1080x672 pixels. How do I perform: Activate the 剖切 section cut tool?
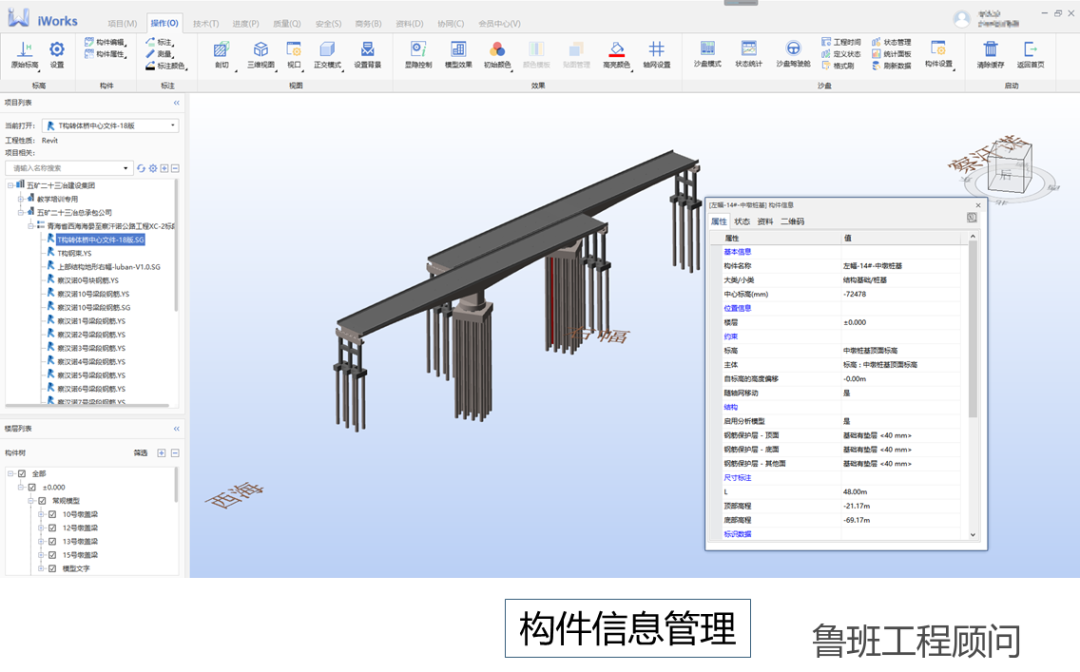click(221, 54)
